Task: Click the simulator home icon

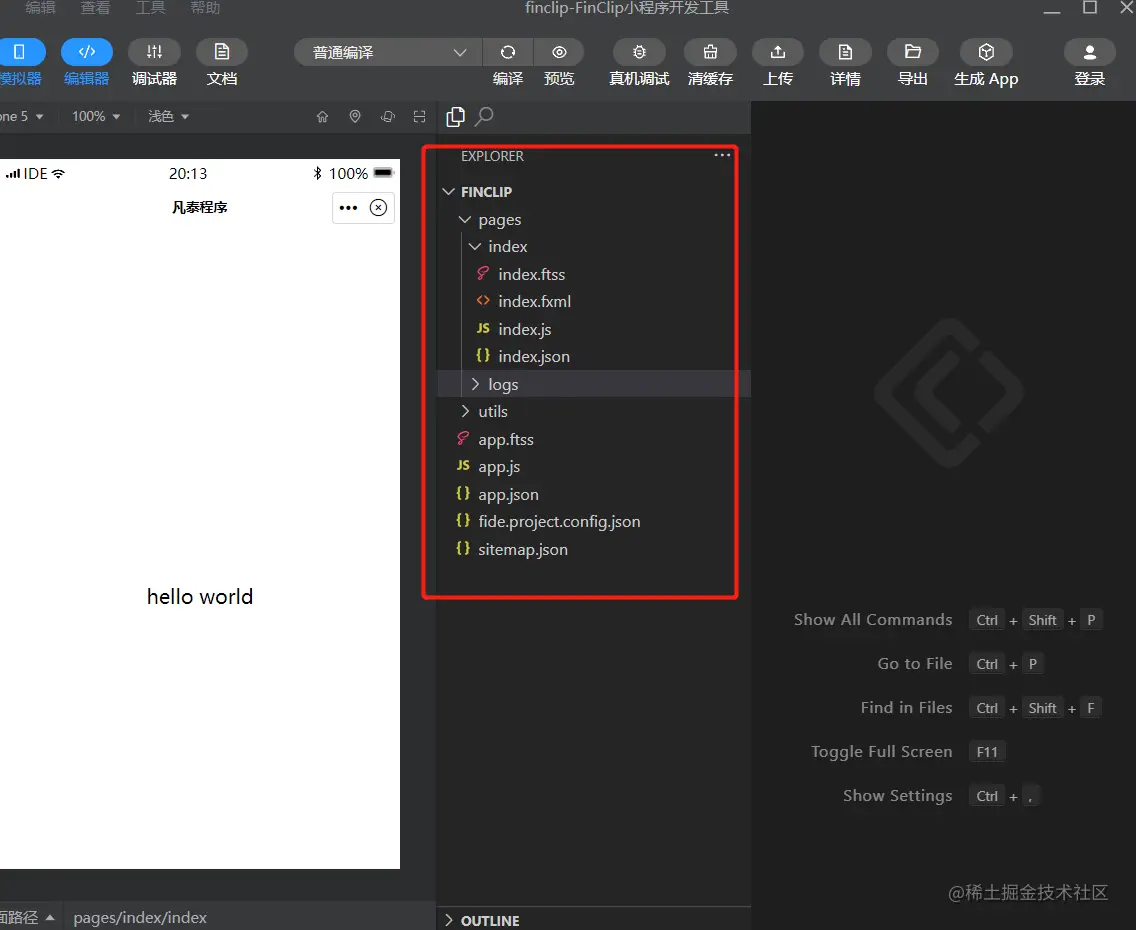Action: (x=322, y=117)
